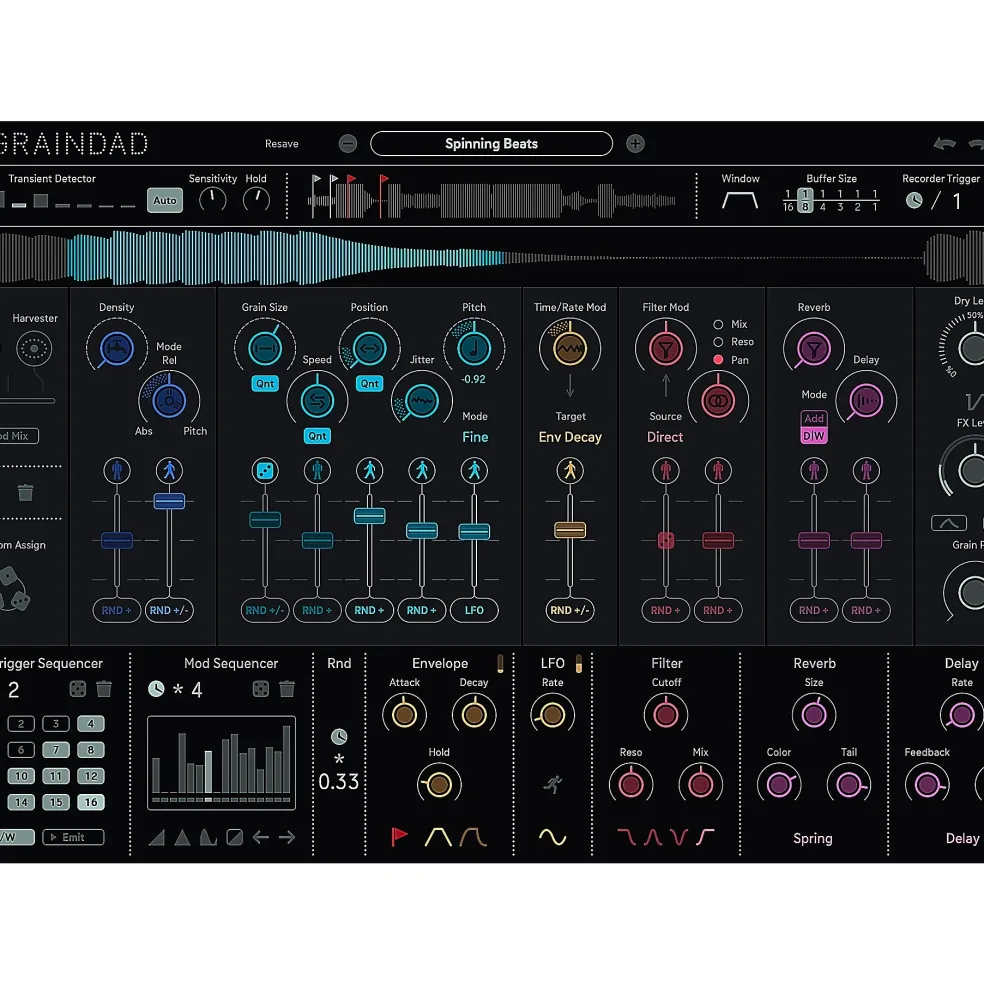The width and height of the screenshot is (984, 985).
Task: Toggle the Transient Detector Auto button
Action: click(x=165, y=200)
